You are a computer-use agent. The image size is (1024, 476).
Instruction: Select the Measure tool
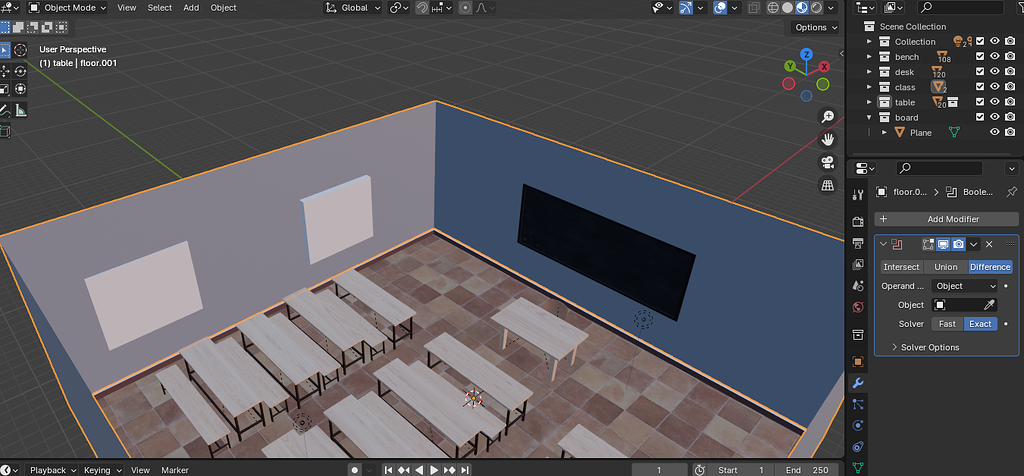[x=20, y=110]
